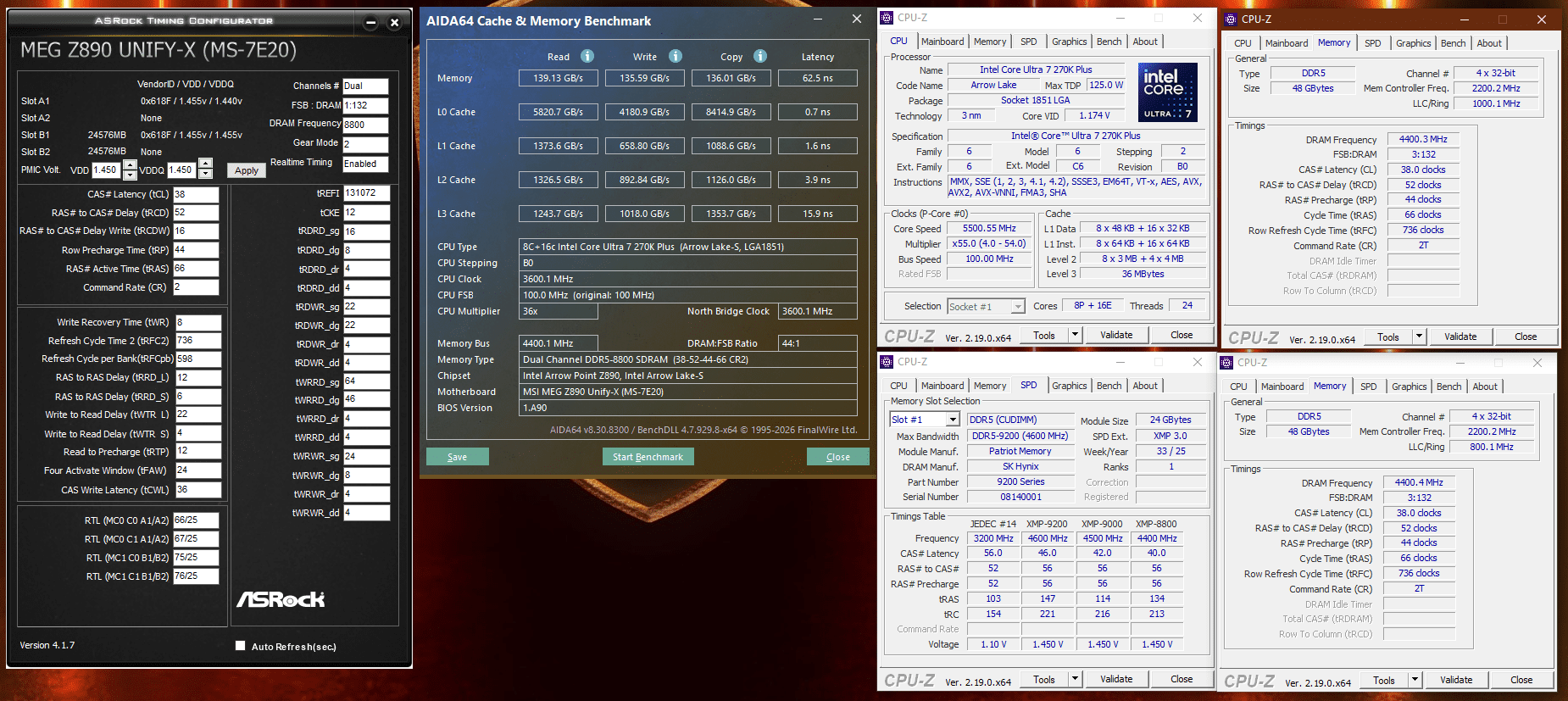Click the CPU-Z title icon in the CPU tab window

(x=887, y=17)
